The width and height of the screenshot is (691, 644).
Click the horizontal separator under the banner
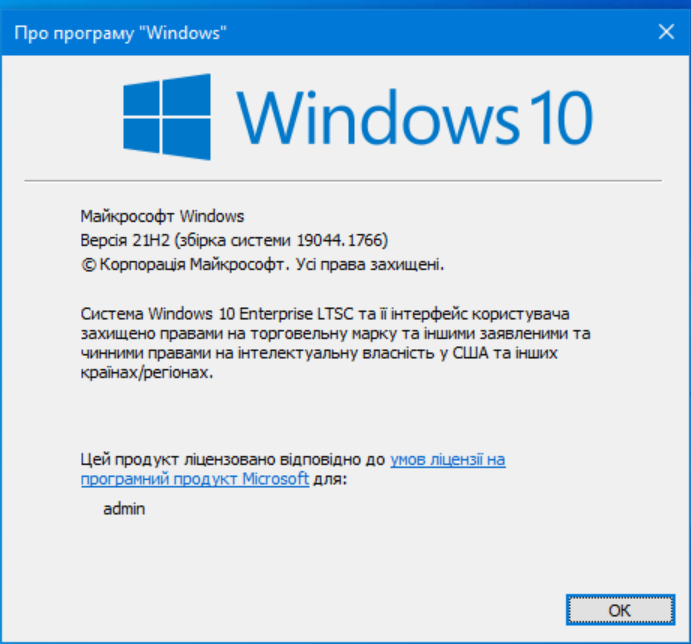point(343,180)
